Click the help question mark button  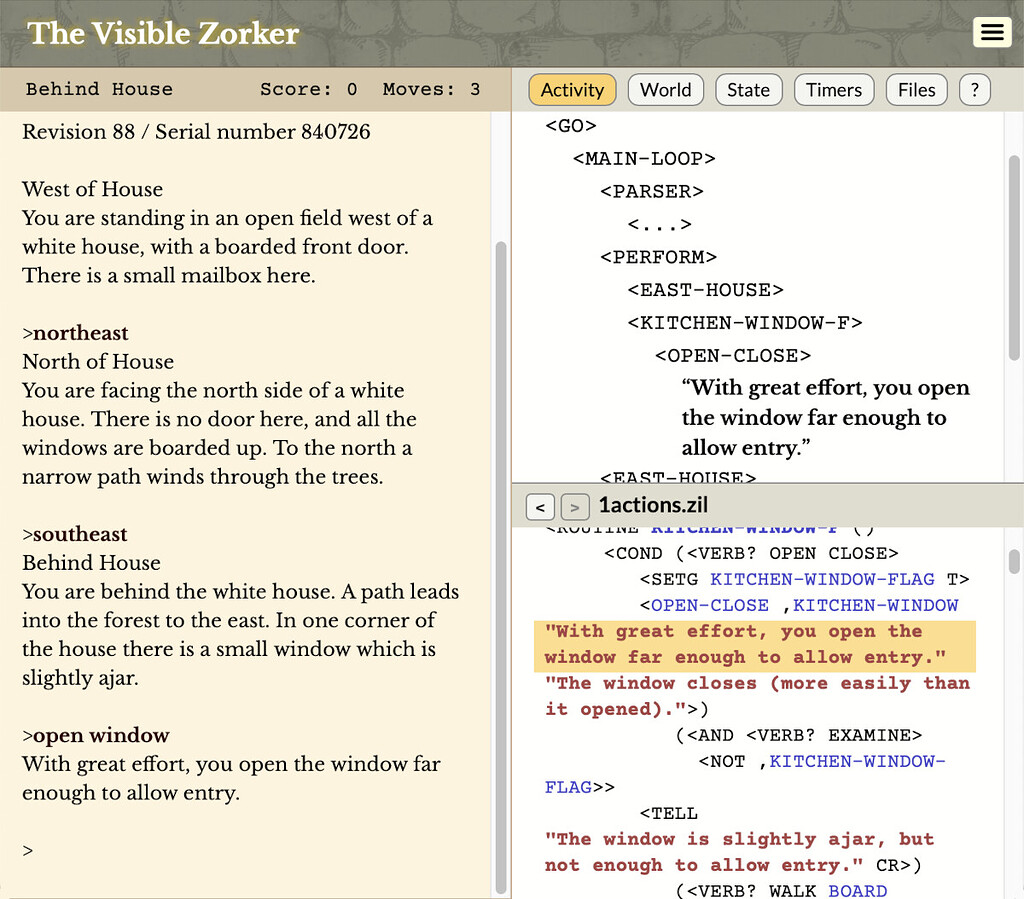pos(974,89)
